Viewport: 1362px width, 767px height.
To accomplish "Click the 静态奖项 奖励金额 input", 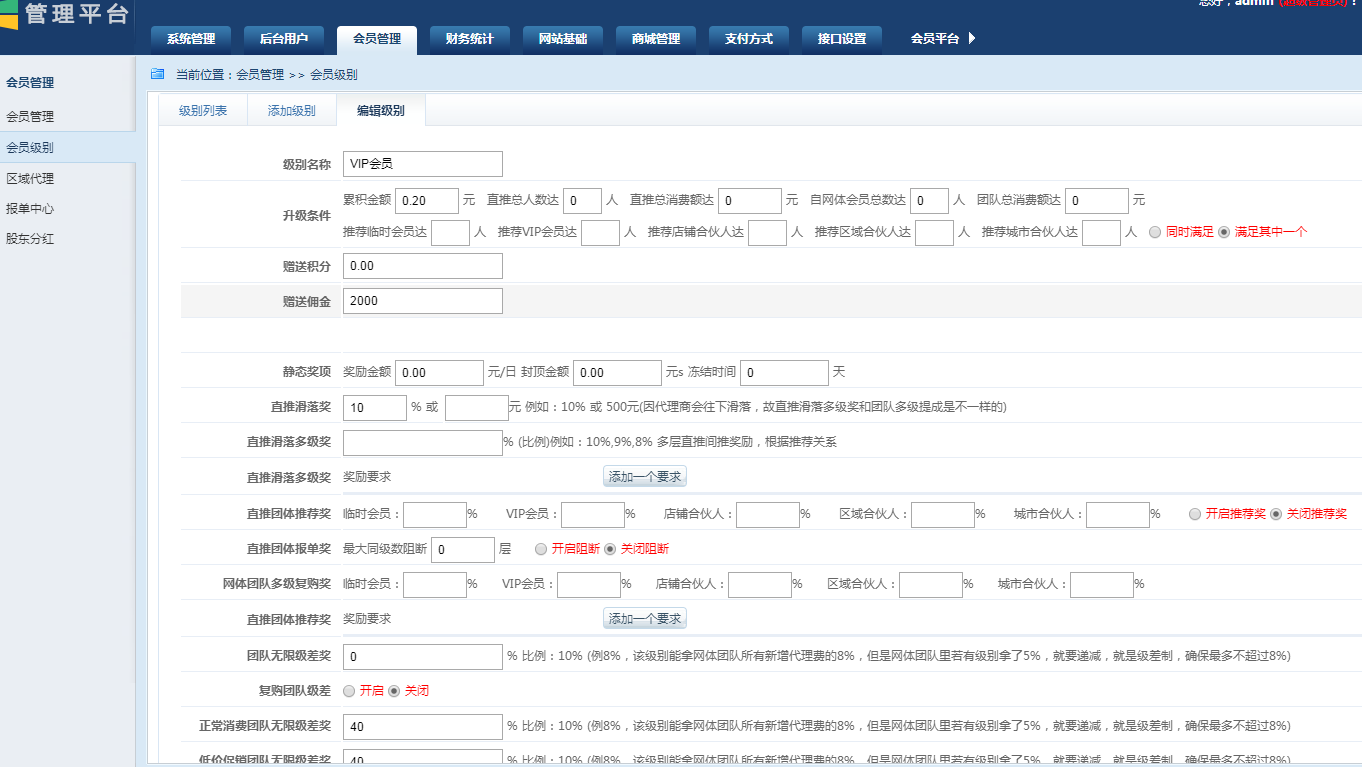I will (440, 372).
